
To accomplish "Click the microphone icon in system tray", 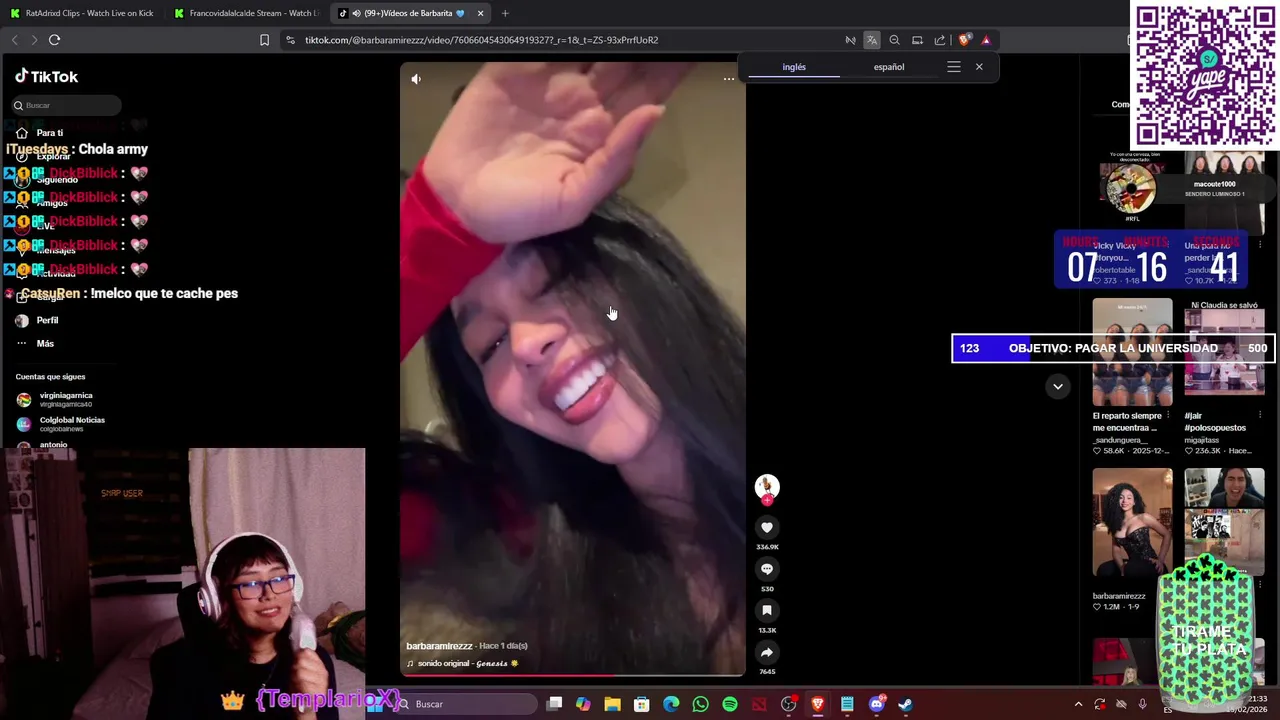I will [x=1143, y=704].
